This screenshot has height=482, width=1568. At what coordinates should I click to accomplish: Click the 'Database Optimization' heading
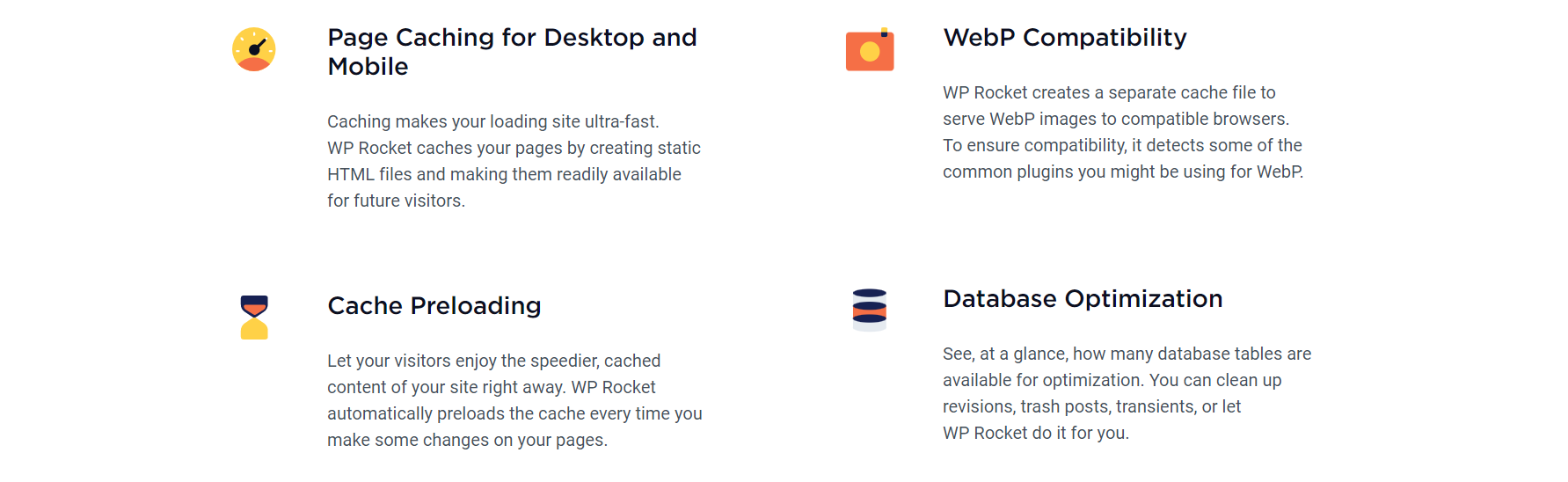(x=1082, y=299)
